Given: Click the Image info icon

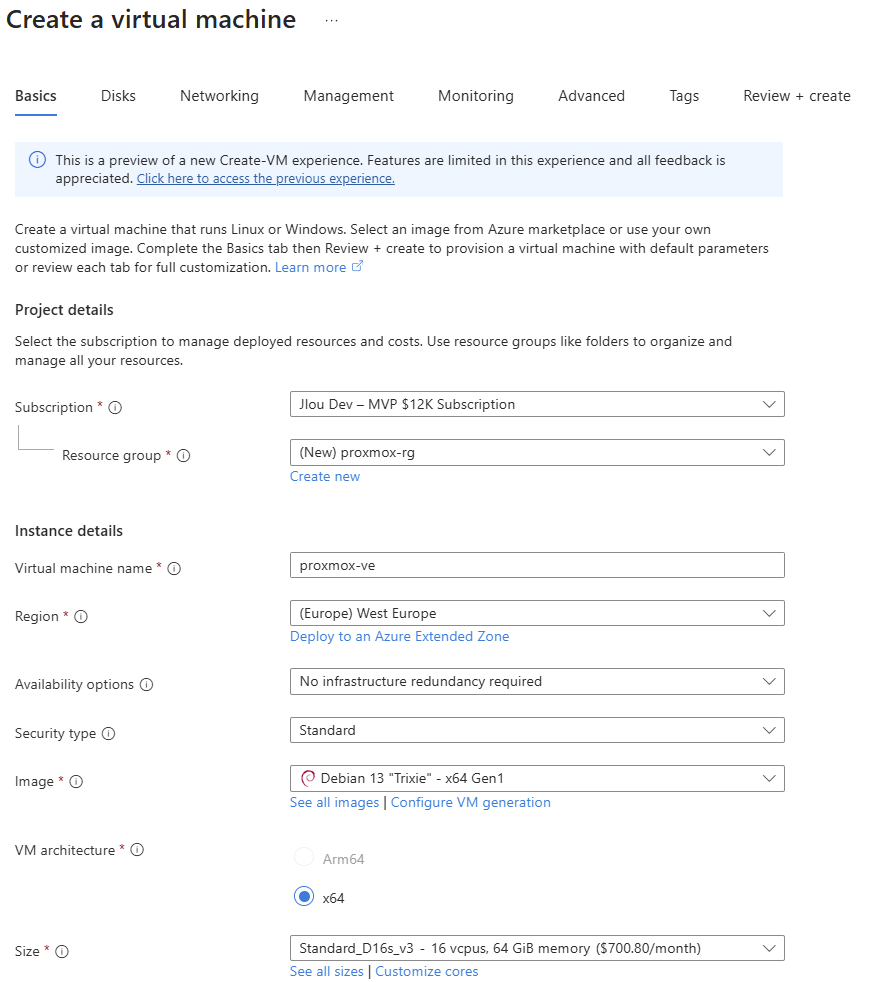Looking at the screenshot, I should coord(76,782).
